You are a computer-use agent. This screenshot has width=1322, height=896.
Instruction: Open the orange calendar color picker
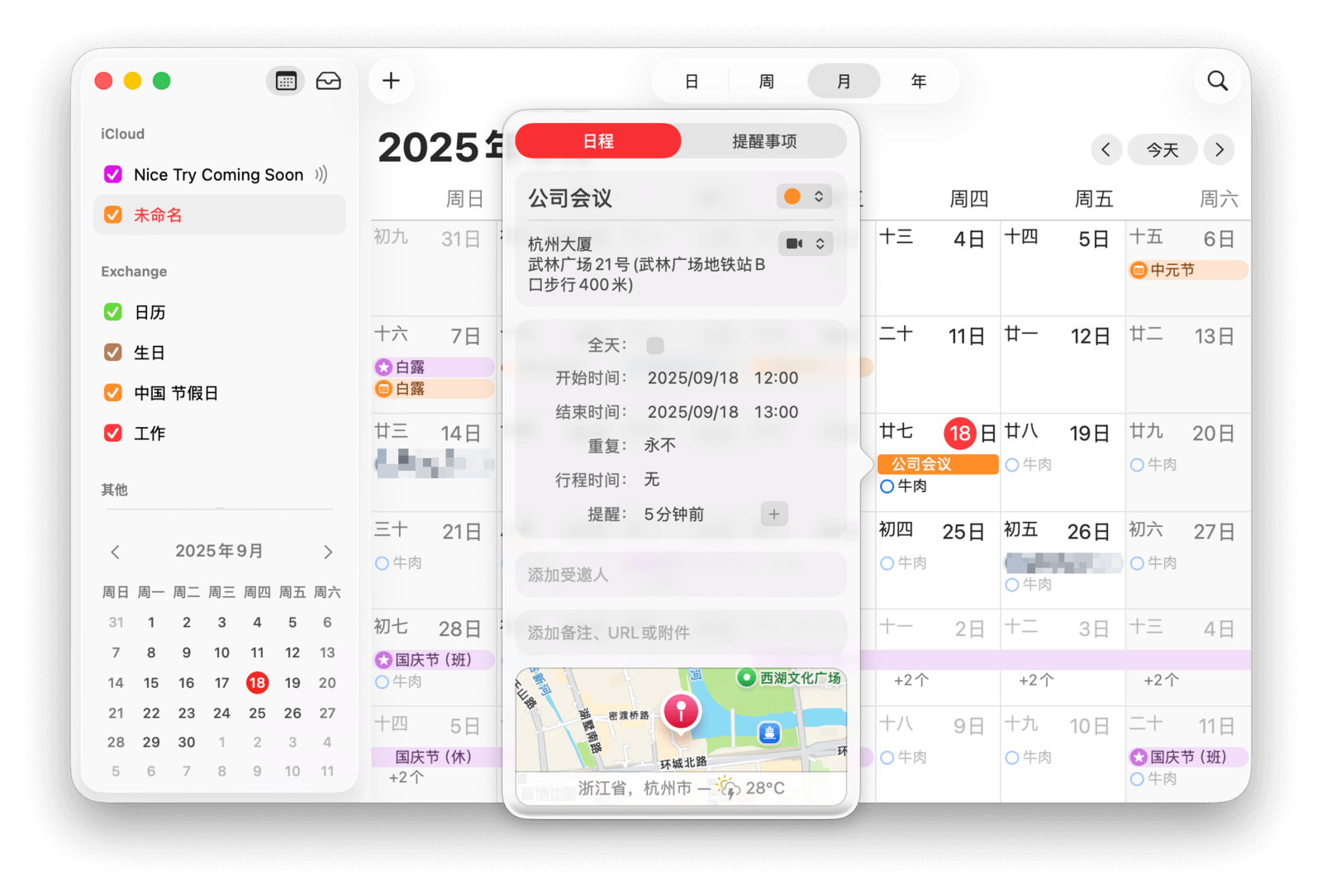point(803,197)
